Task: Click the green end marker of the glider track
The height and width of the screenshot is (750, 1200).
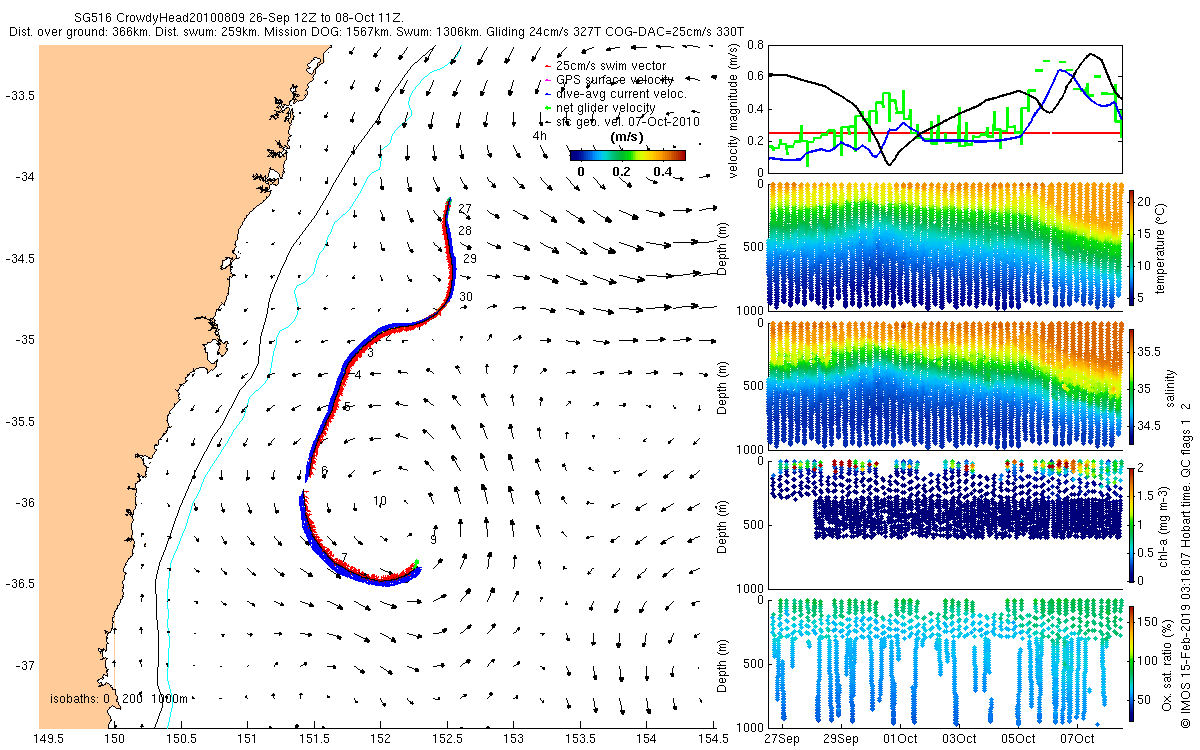Action: click(x=416, y=563)
